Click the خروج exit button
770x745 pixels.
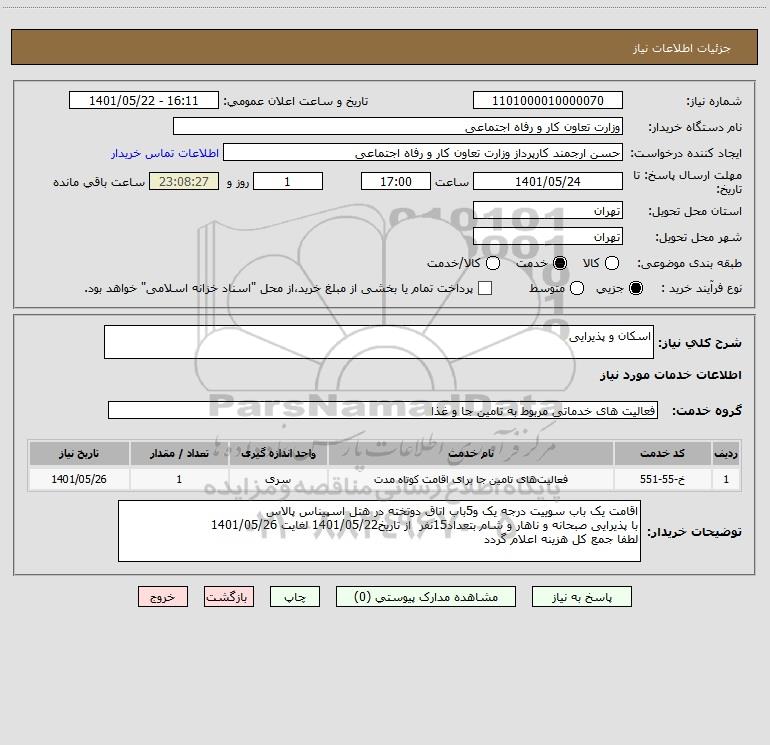(x=163, y=597)
